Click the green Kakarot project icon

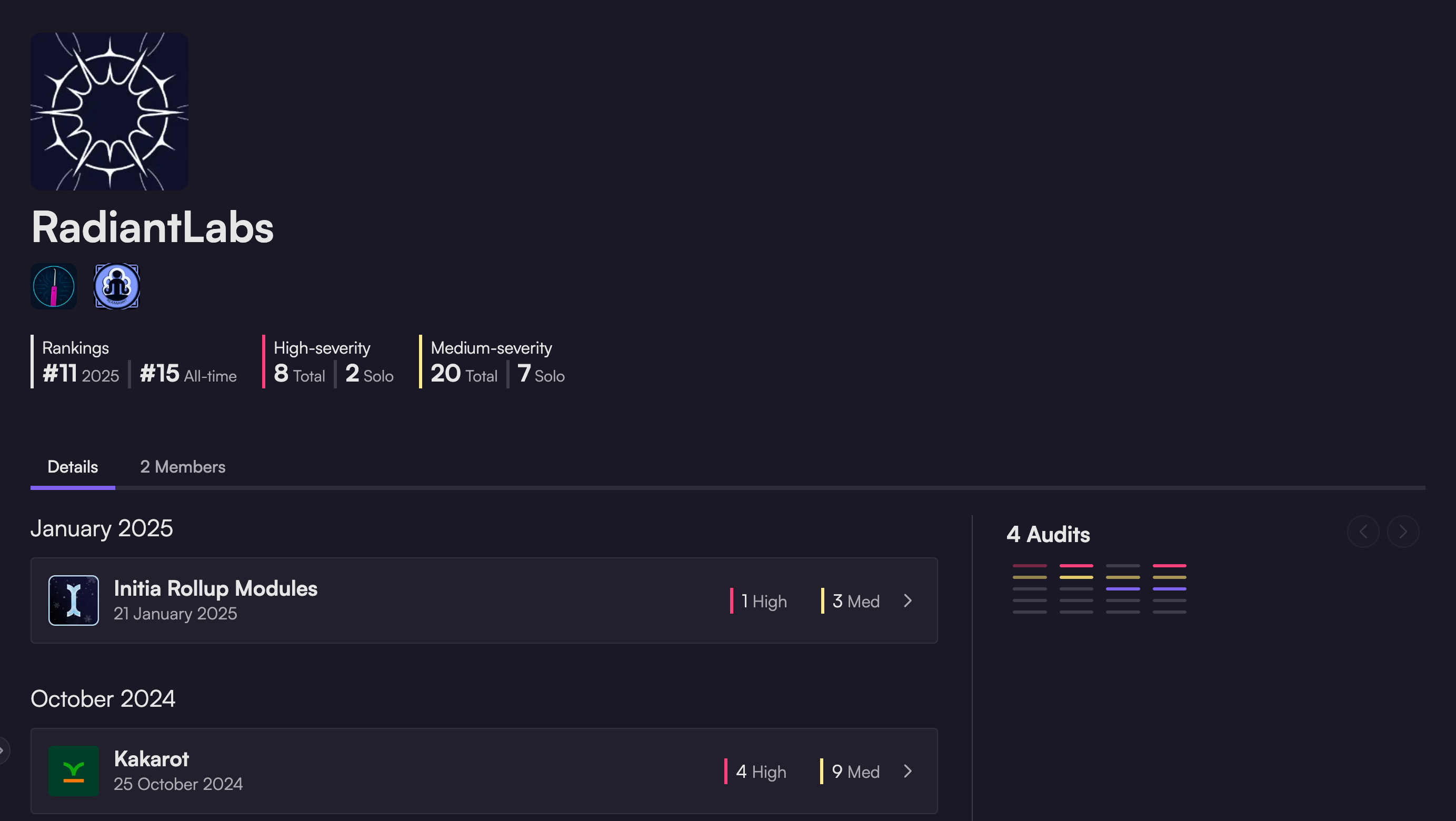click(x=74, y=770)
